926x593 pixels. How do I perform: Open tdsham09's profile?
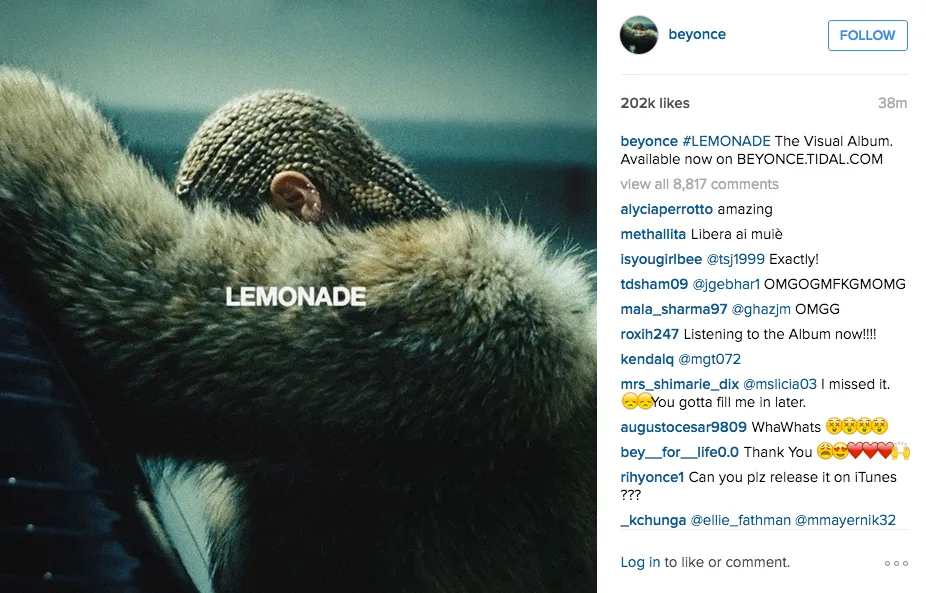click(654, 284)
